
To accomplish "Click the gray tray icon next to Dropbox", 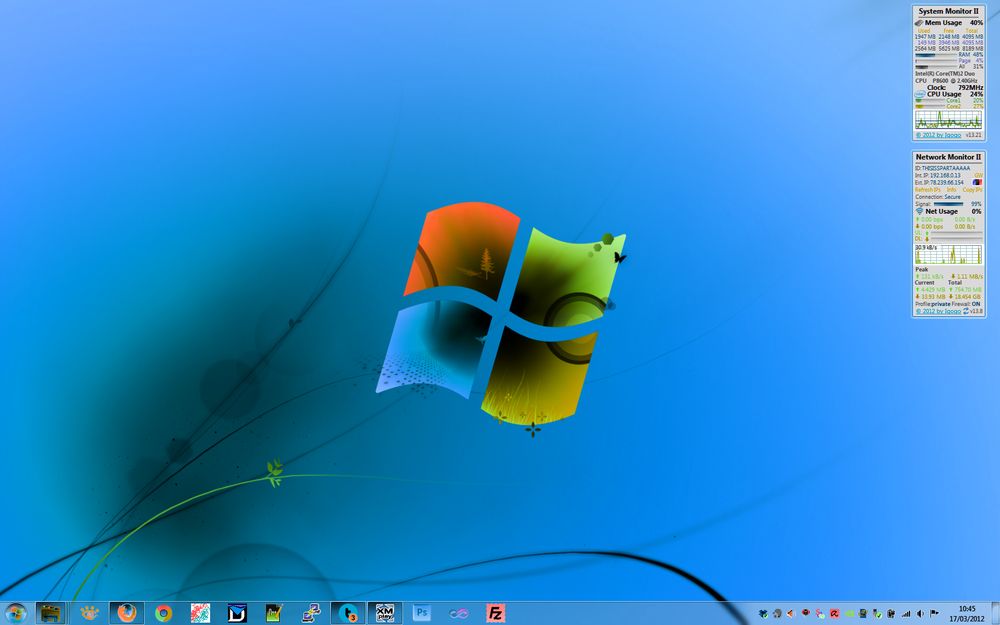I will click(777, 614).
